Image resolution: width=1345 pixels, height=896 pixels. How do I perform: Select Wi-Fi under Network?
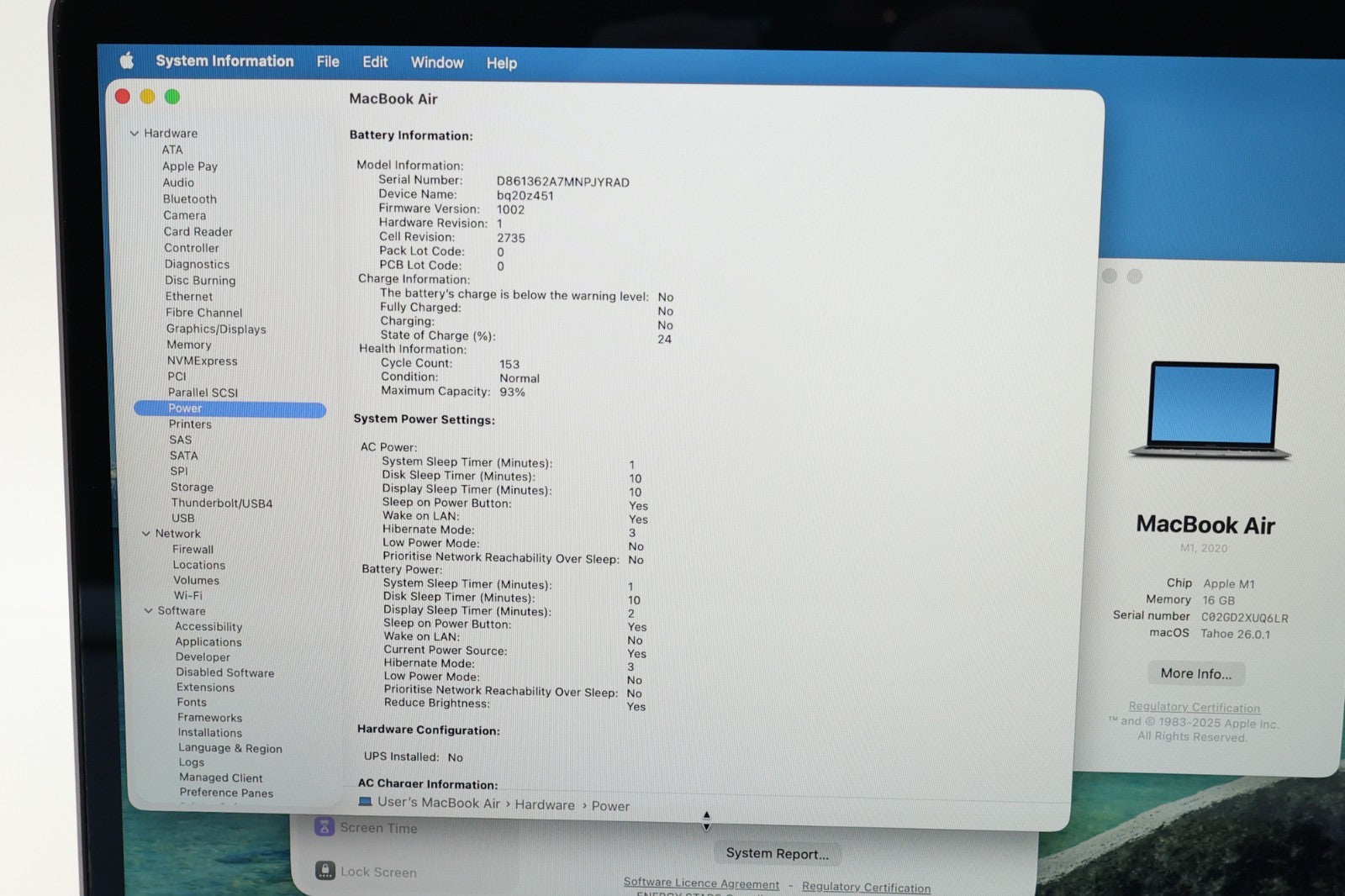pos(187,595)
